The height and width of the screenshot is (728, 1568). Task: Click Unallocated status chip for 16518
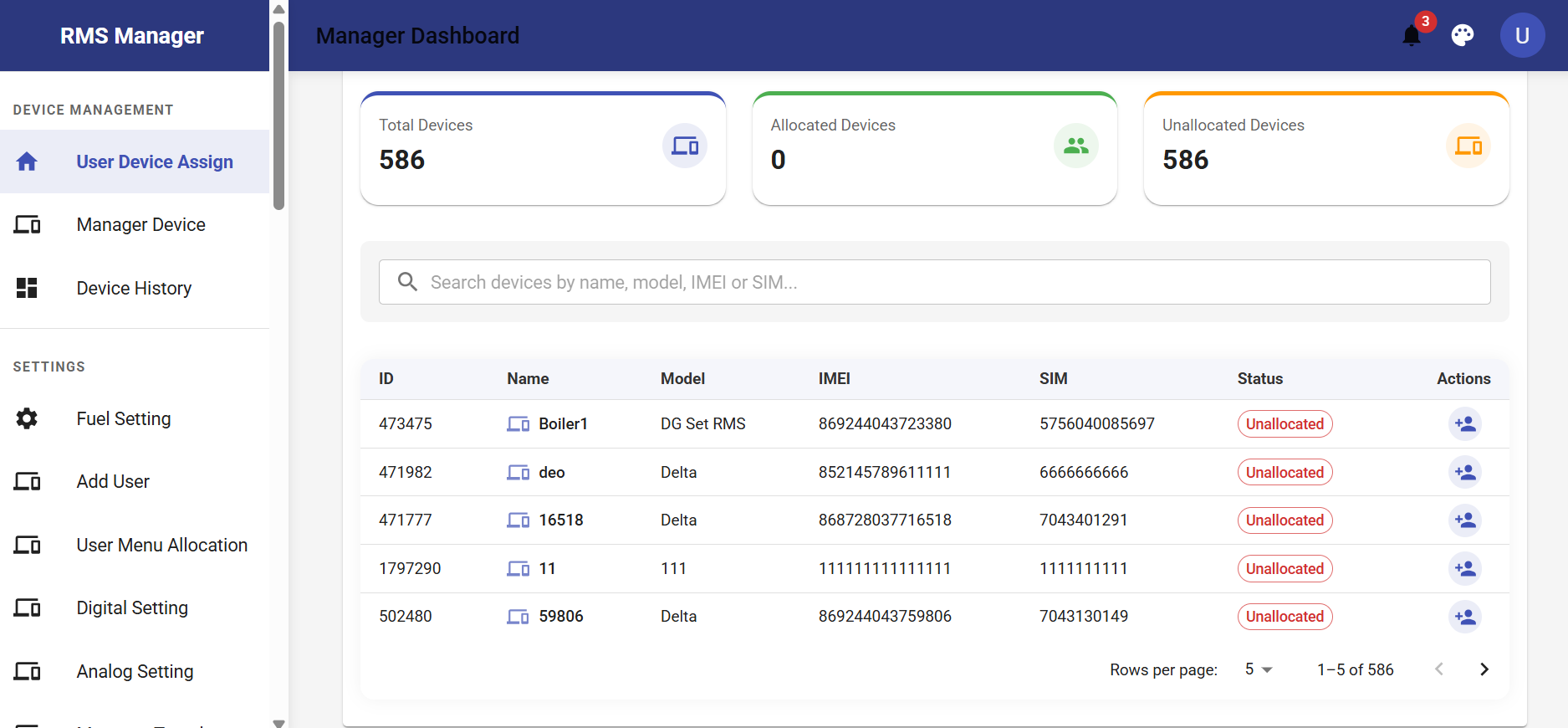tap(1285, 520)
